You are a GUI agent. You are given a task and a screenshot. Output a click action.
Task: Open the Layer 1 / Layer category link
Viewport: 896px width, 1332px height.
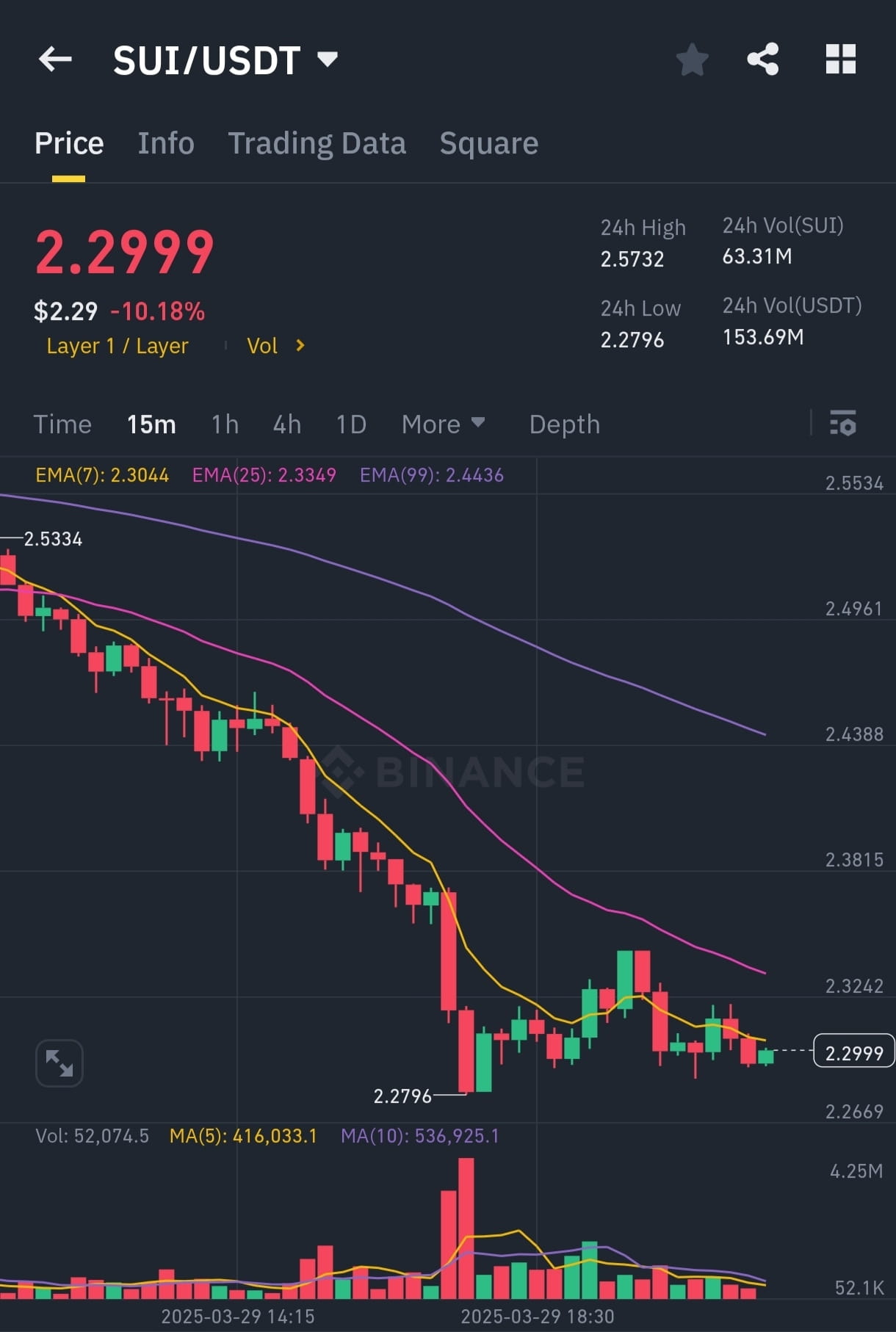(x=118, y=345)
